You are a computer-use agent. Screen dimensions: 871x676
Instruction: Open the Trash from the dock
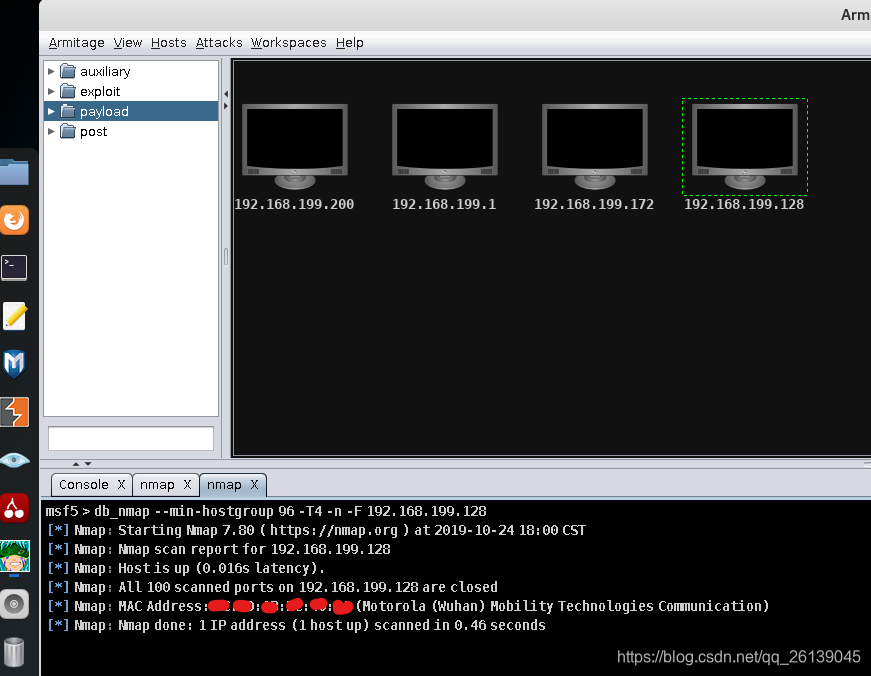click(14, 652)
